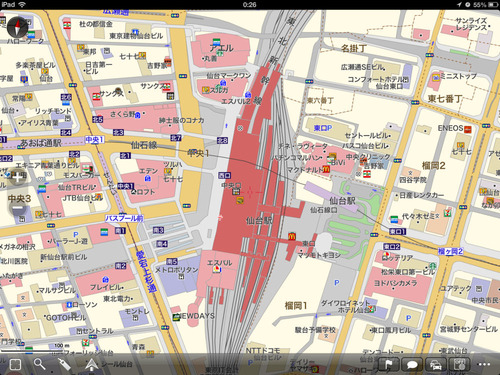The width and height of the screenshot is (500, 375).
Task: Tap the flag icon in bottom toolbar
Action: click(388, 364)
